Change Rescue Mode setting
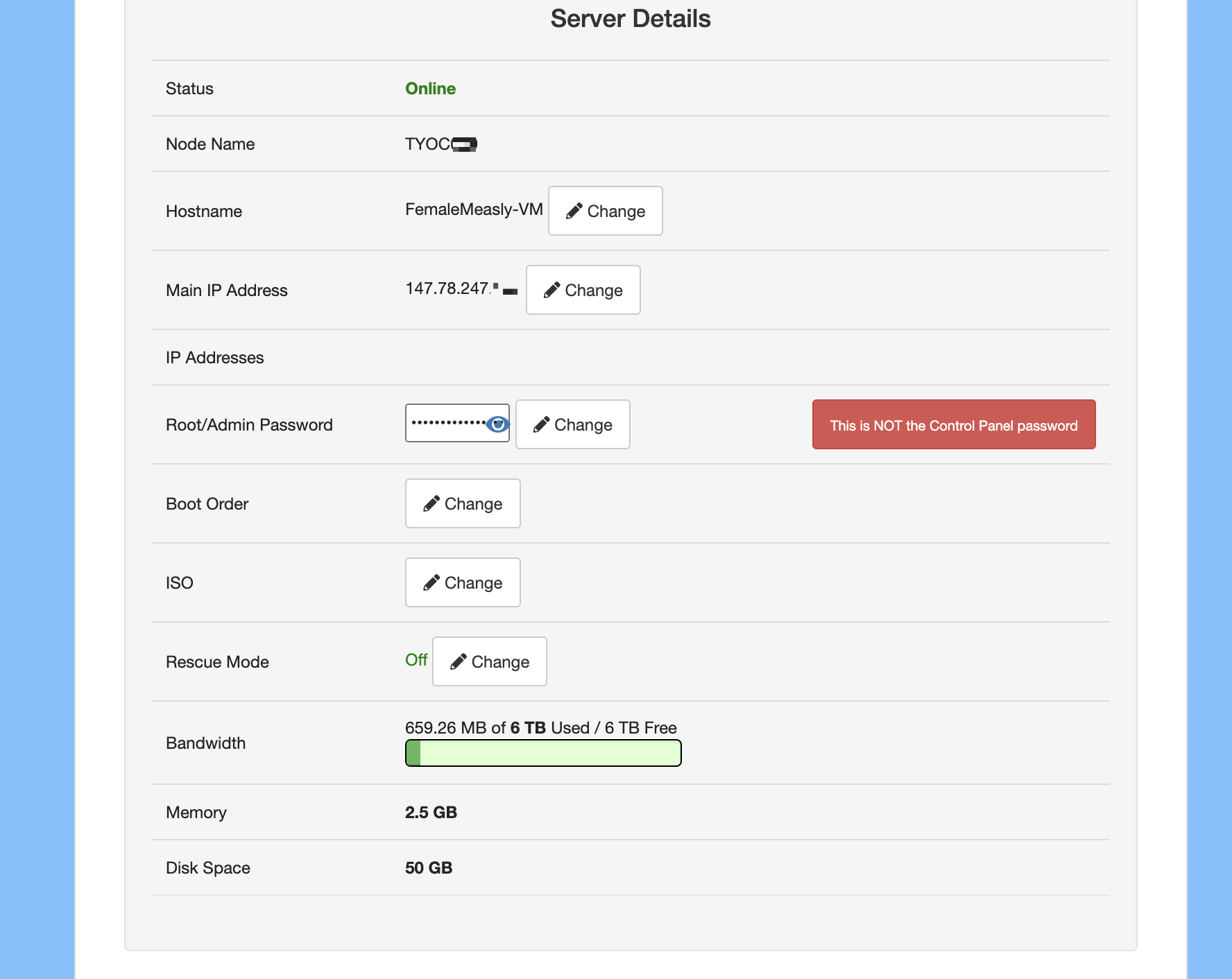This screenshot has width=1232, height=979. click(x=490, y=661)
